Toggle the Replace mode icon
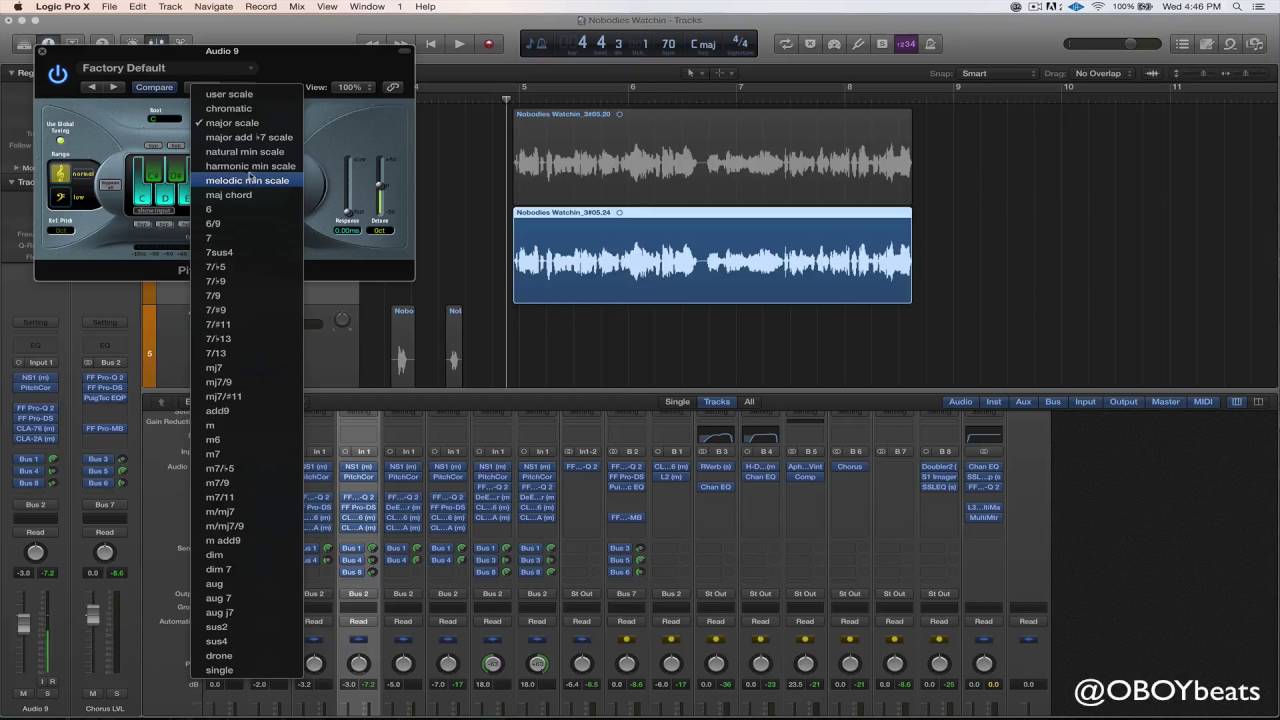 pos(810,44)
